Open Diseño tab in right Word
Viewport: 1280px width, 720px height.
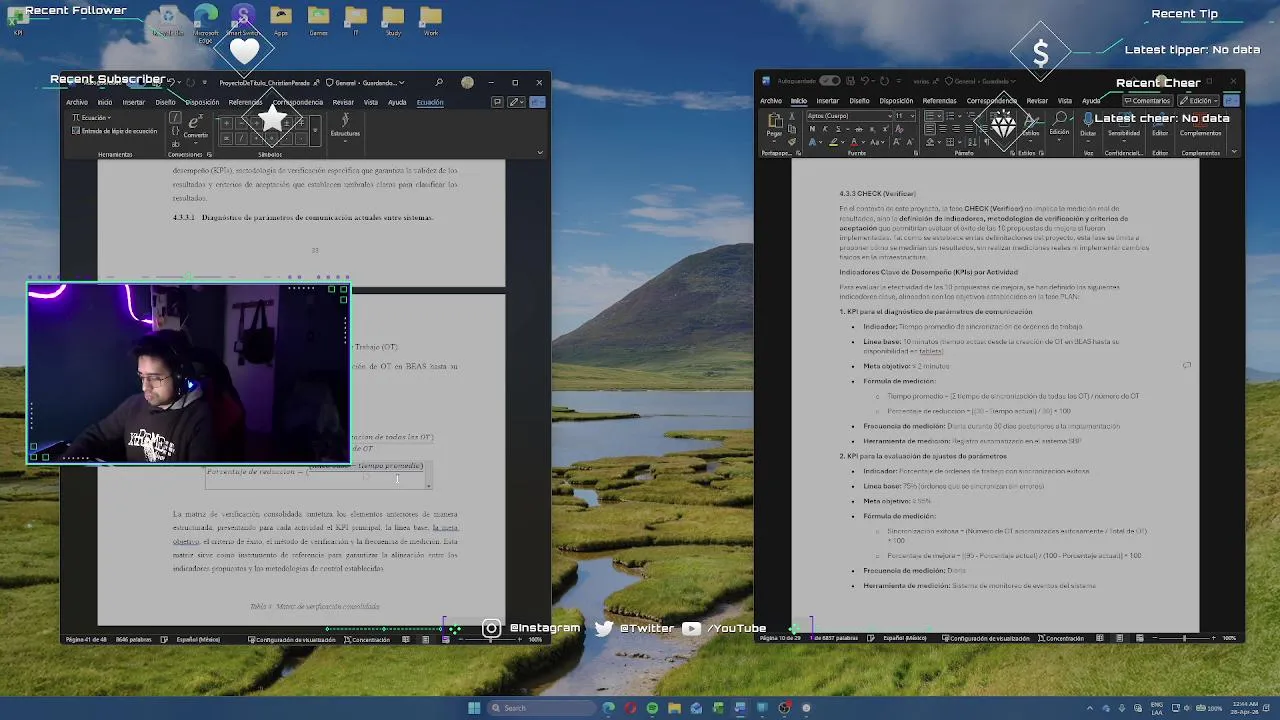[x=859, y=101]
